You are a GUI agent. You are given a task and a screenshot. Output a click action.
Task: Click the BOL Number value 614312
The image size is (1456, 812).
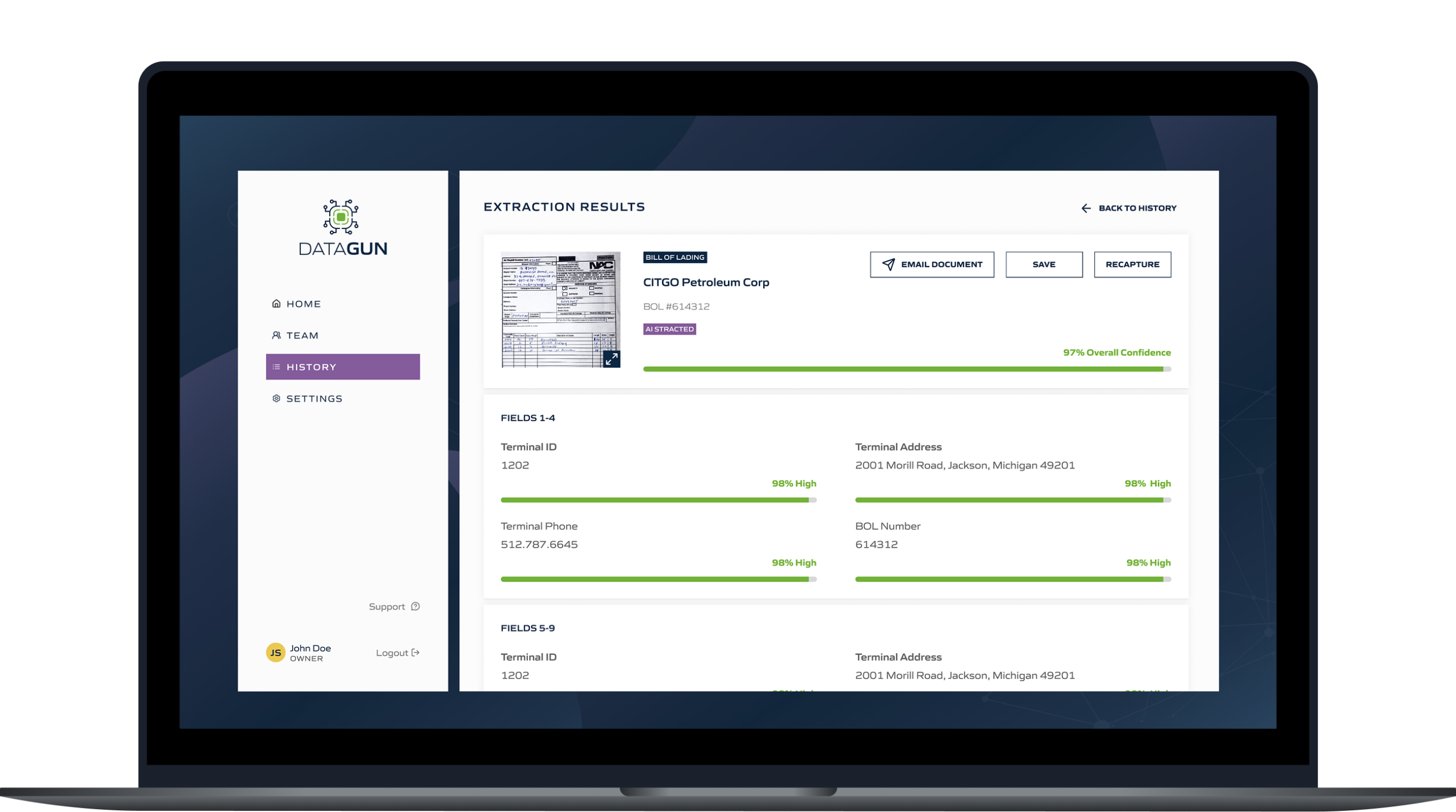click(x=876, y=545)
